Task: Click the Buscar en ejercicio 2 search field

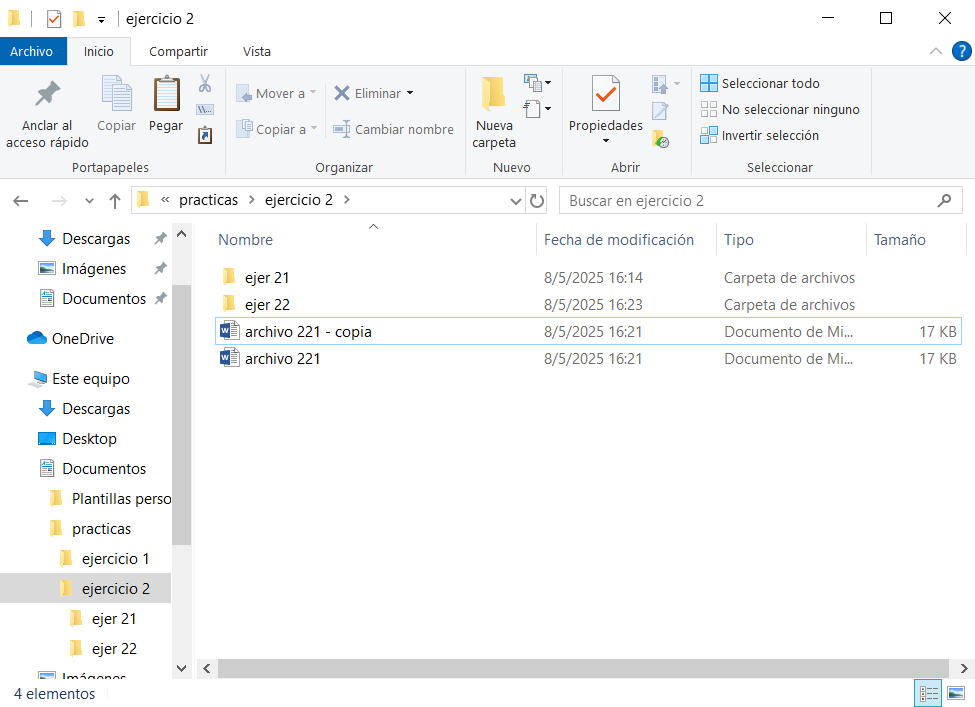Action: pyautogui.click(x=750, y=200)
